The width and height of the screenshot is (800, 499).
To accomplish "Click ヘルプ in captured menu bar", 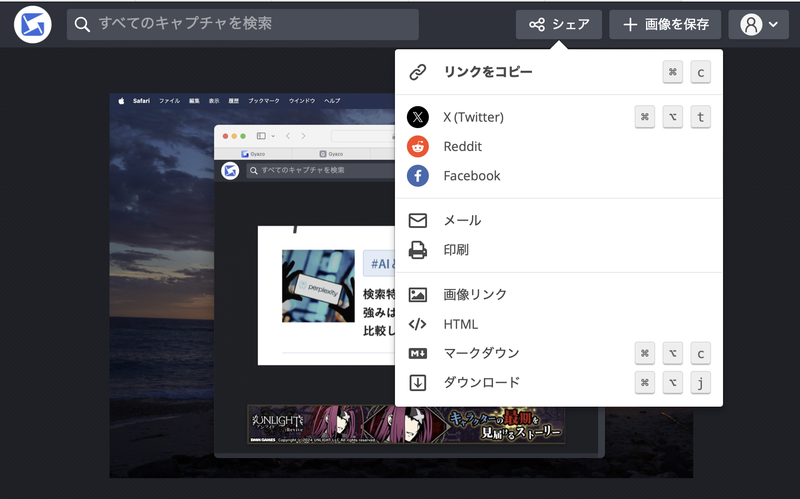I will click(332, 101).
